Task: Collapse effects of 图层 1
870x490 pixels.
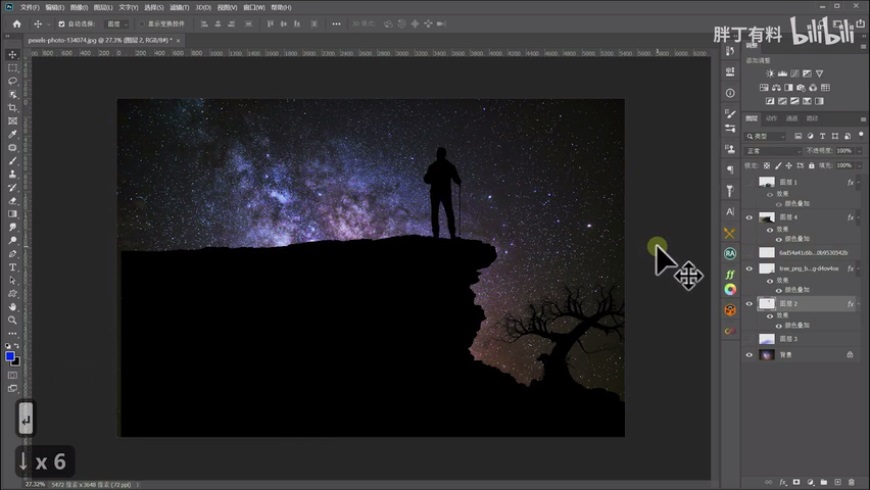Action: pos(858,182)
